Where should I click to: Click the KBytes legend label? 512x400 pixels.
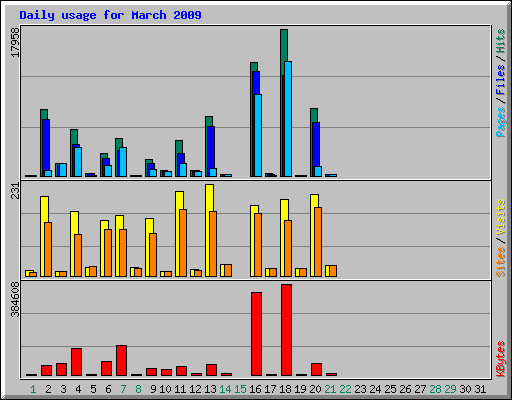pos(501,359)
